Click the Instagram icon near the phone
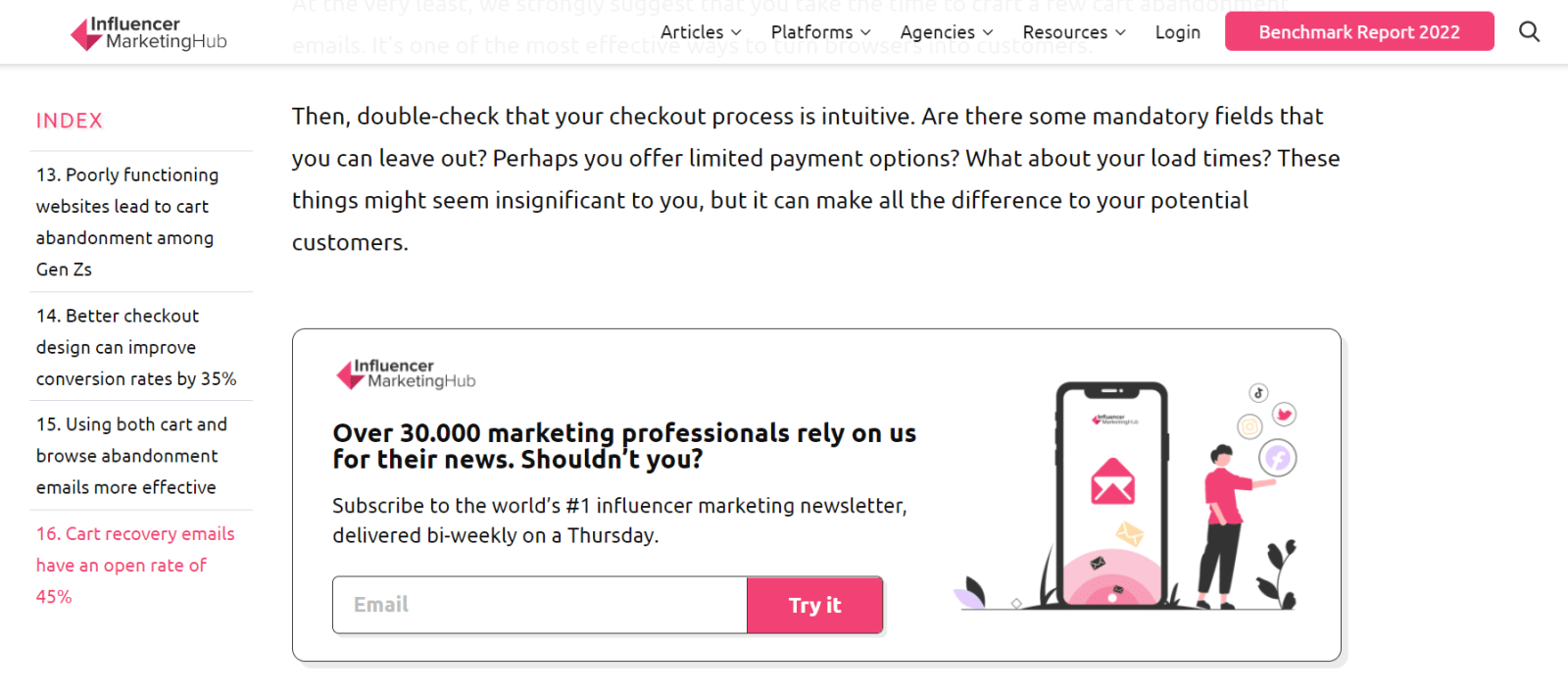 [x=1249, y=428]
